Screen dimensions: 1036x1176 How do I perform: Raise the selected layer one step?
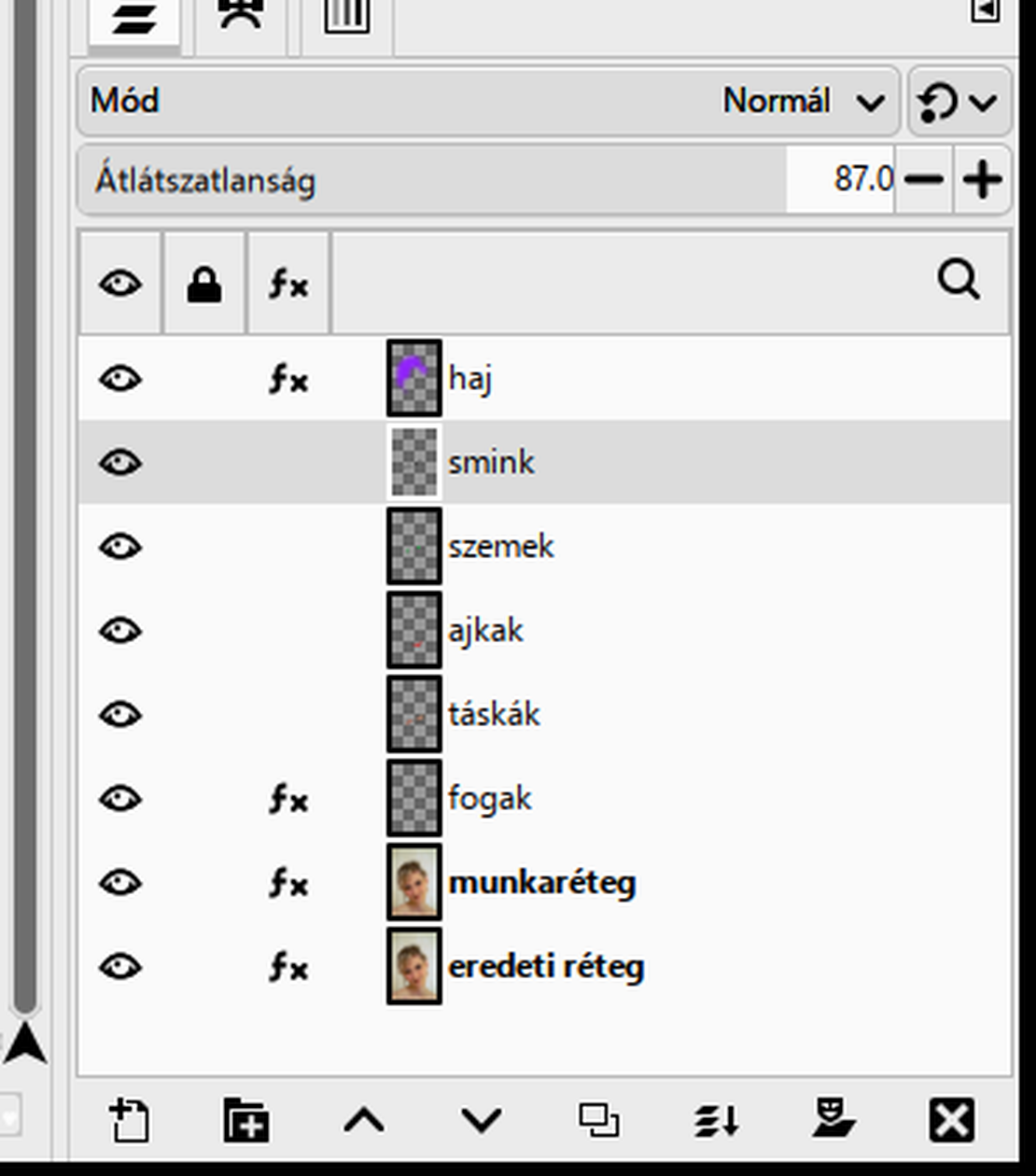[x=364, y=1119]
